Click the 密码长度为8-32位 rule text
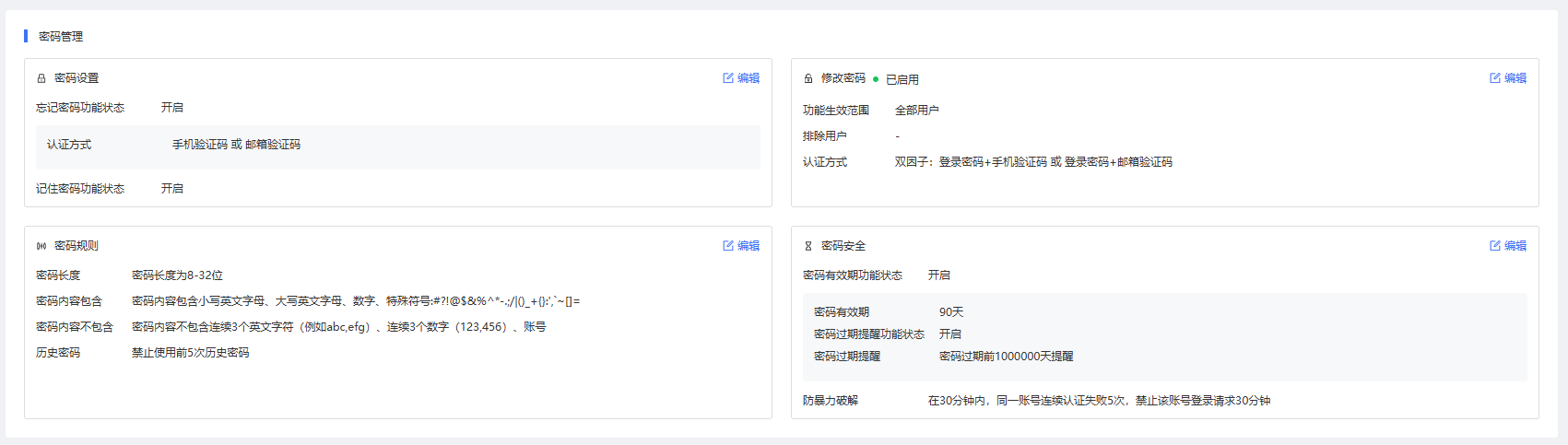 (x=177, y=275)
